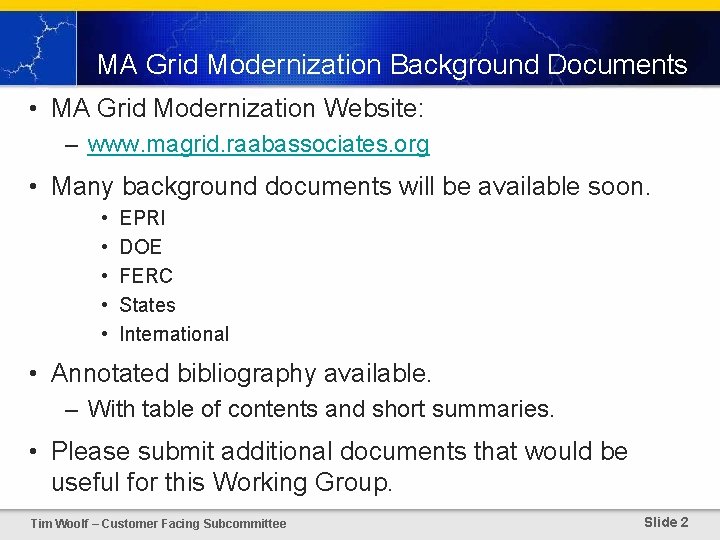This screenshot has height=540, width=720.
Task: Click the 'Slide 2' number label
Action: (x=666, y=522)
